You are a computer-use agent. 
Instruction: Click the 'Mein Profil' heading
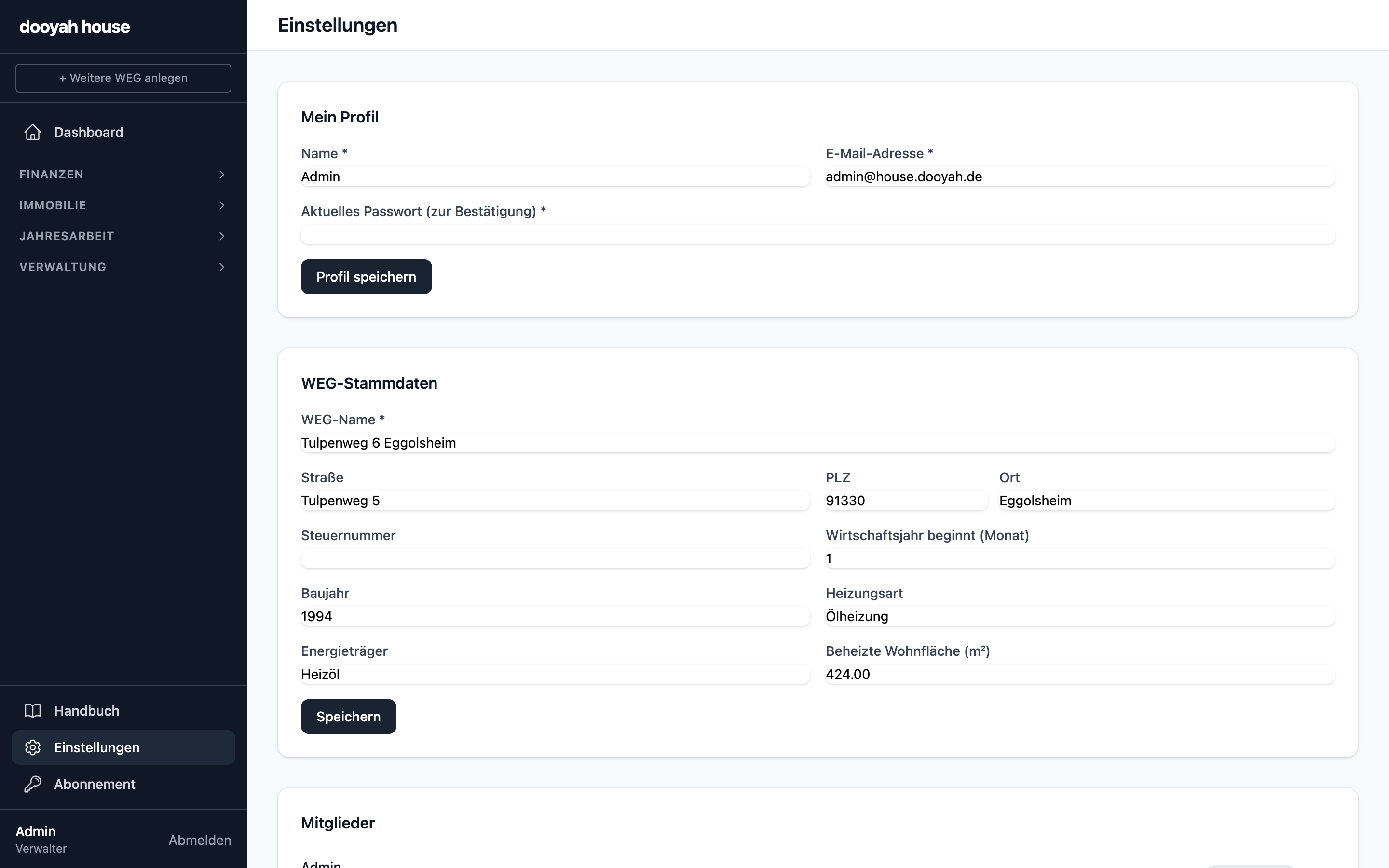tap(340, 117)
